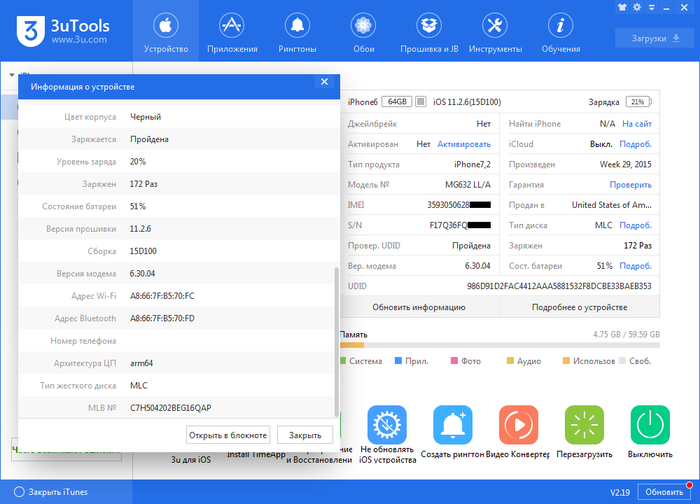Open the Обучения tutorials section
The width and height of the screenshot is (700, 504).
[561, 30]
